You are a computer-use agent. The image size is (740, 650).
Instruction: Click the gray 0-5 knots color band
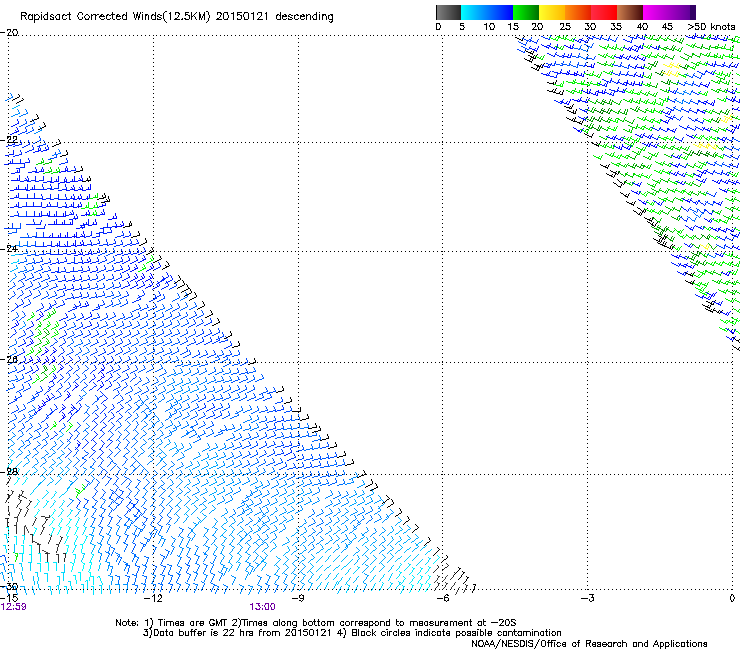[448, 12]
